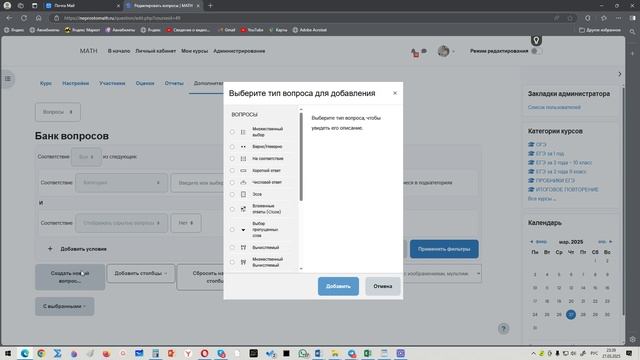
Task: Click the scroll-down arrow in question list
Action: (301, 269)
